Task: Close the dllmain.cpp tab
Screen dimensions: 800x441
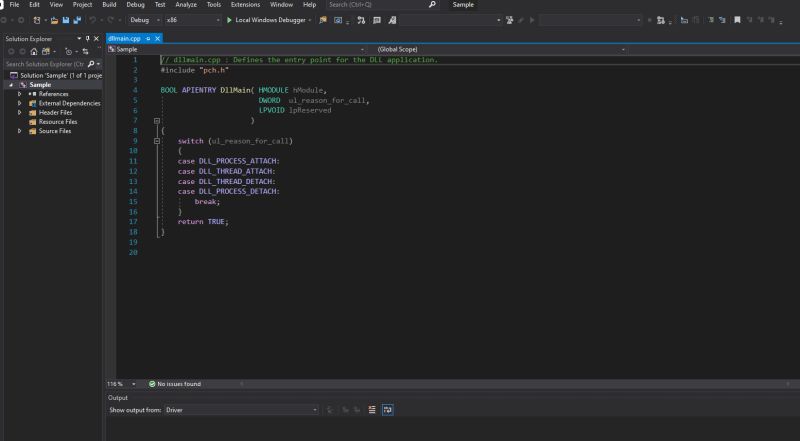Action: pos(158,39)
